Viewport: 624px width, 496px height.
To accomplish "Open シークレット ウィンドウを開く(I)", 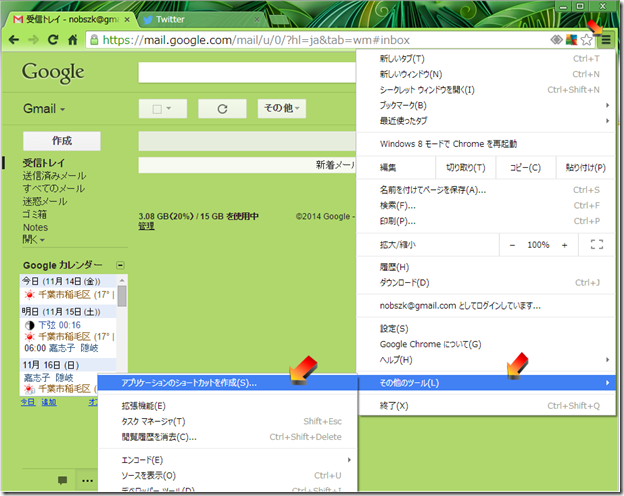I will (x=486, y=90).
